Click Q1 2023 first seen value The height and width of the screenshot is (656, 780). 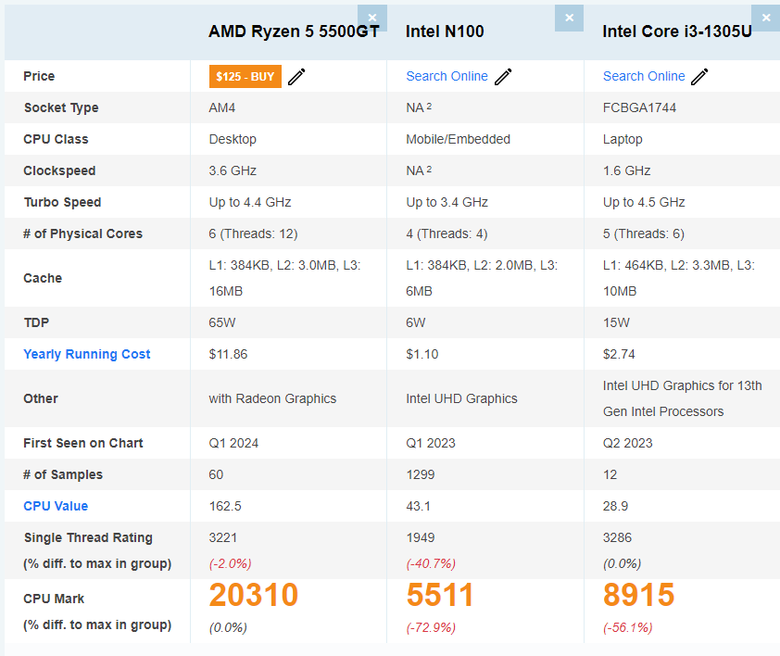[x=430, y=443]
